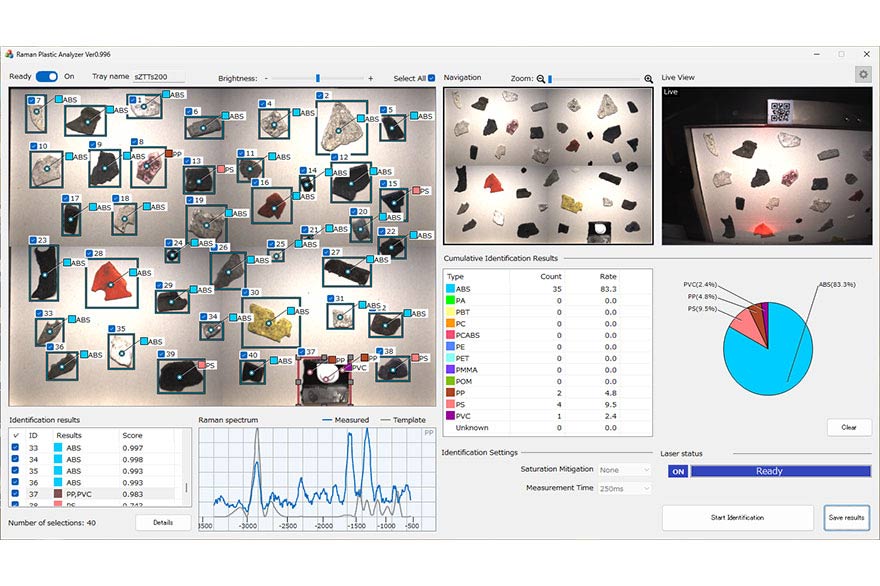
Task: Open the Measurement Time dropdown
Action: [623, 488]
